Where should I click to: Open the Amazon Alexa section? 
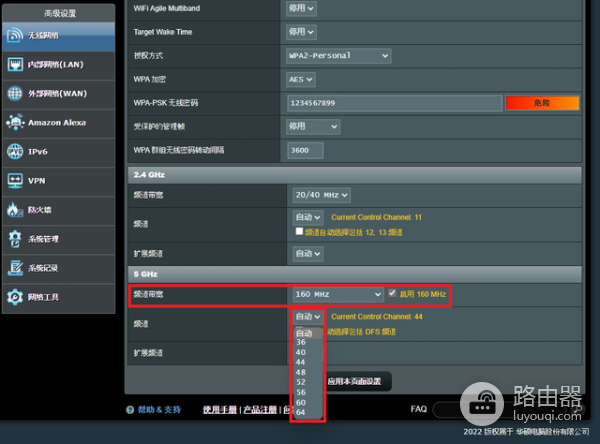15,122
